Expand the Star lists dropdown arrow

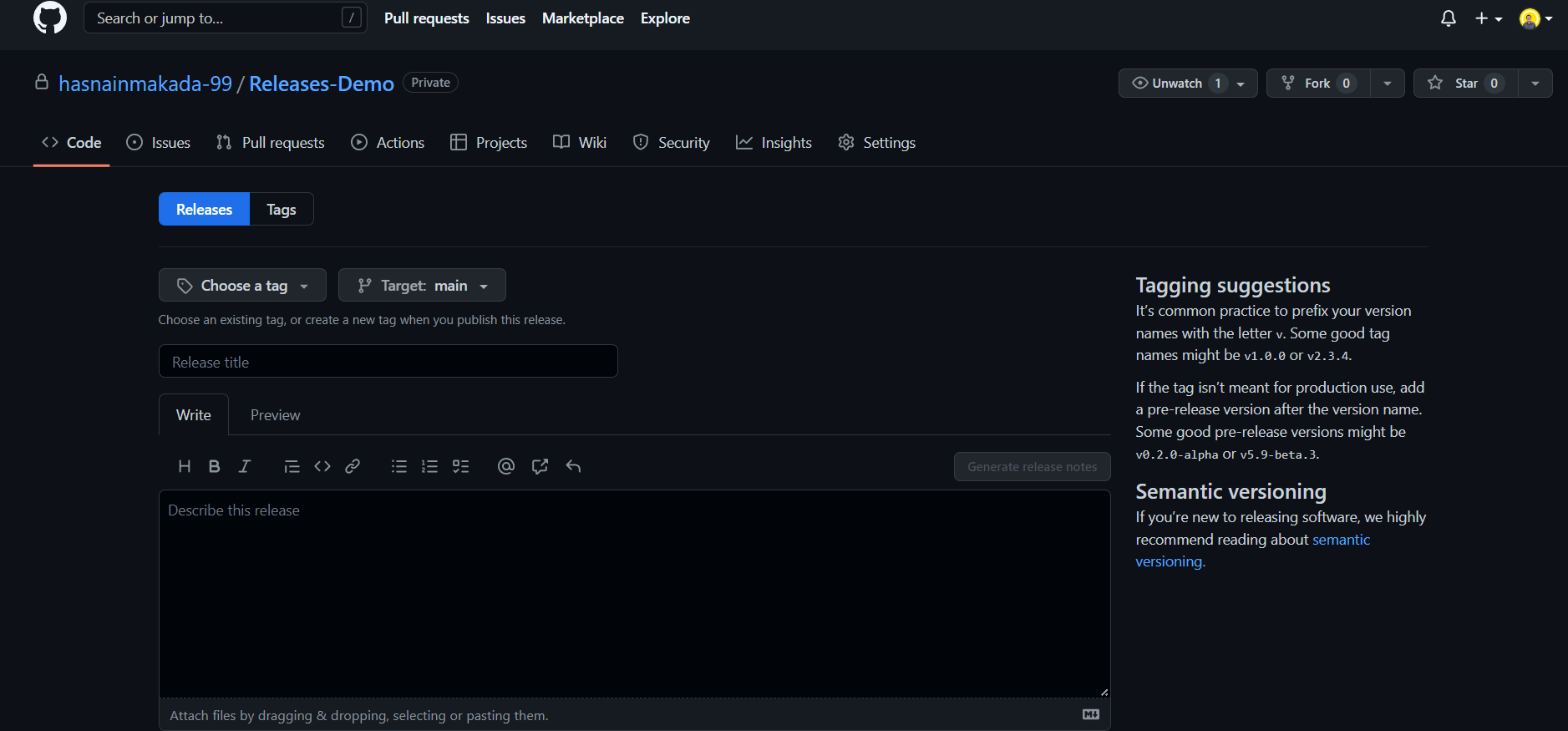pyautogui.click(x=1535, y=83)
